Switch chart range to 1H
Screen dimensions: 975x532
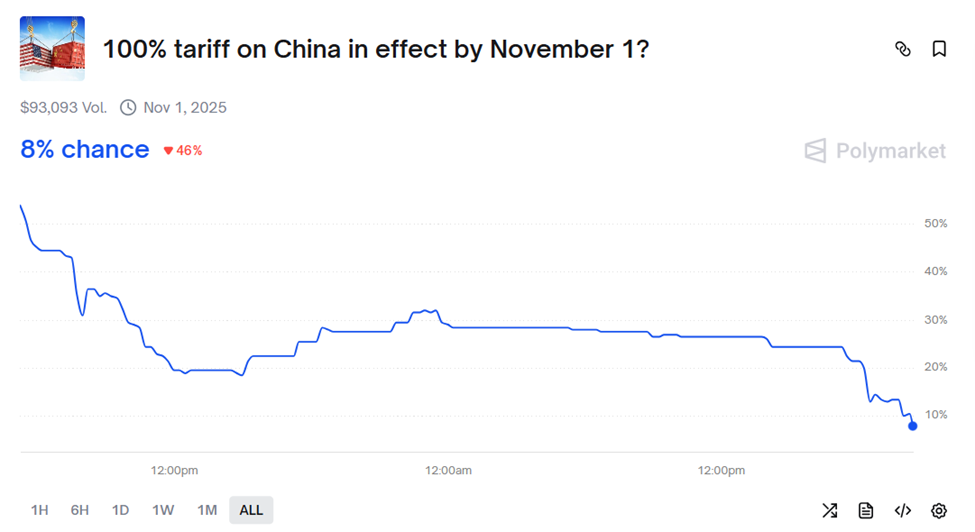tap(40, 510)
